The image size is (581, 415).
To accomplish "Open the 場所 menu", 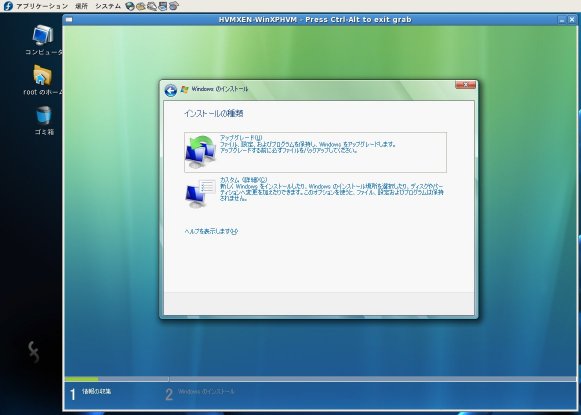I will click(x=81, y=6).
